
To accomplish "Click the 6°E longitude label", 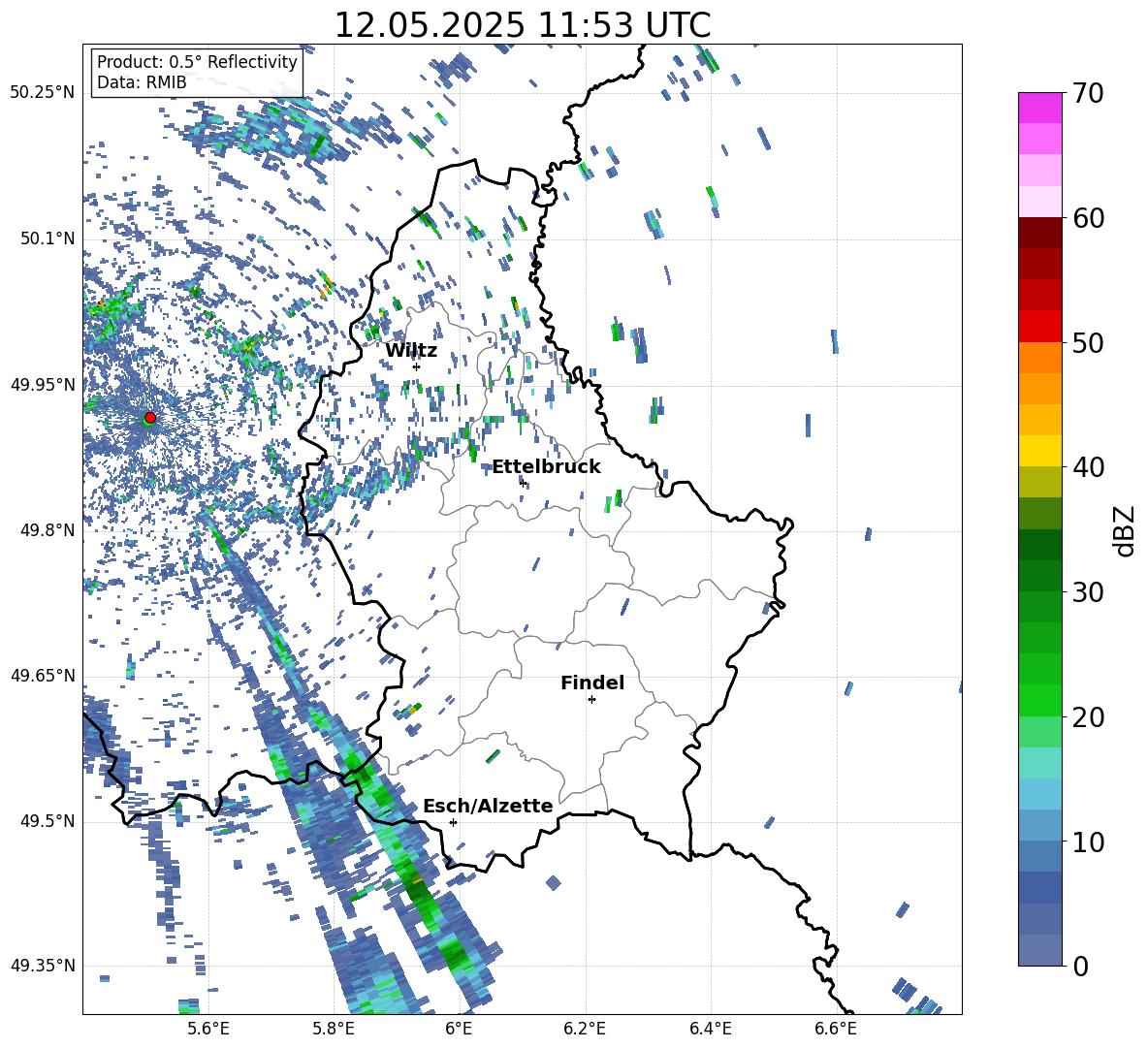I will (459, 1029).
